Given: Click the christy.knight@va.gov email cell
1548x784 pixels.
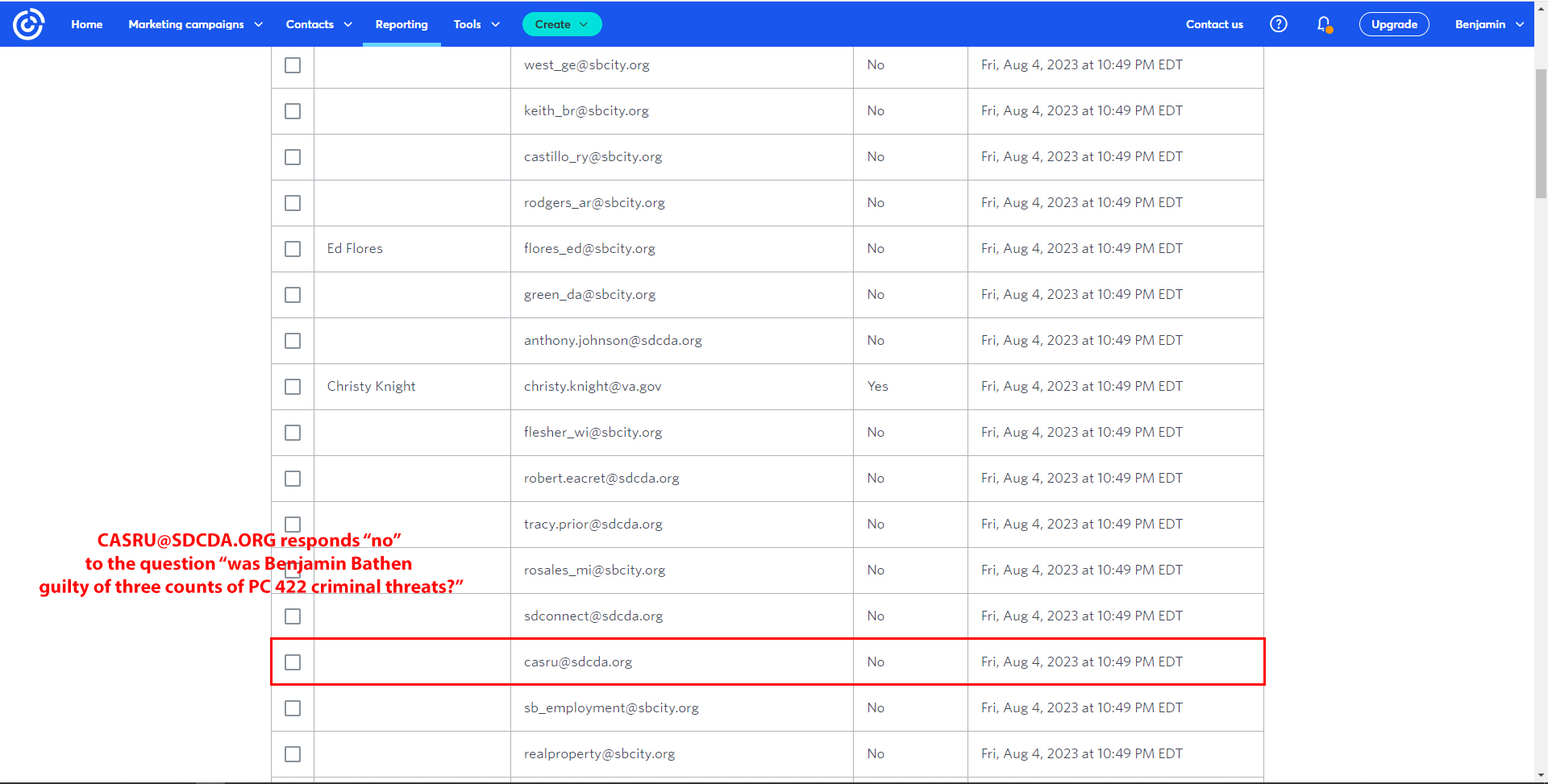Looking at the screenshot, I should 593,387.
